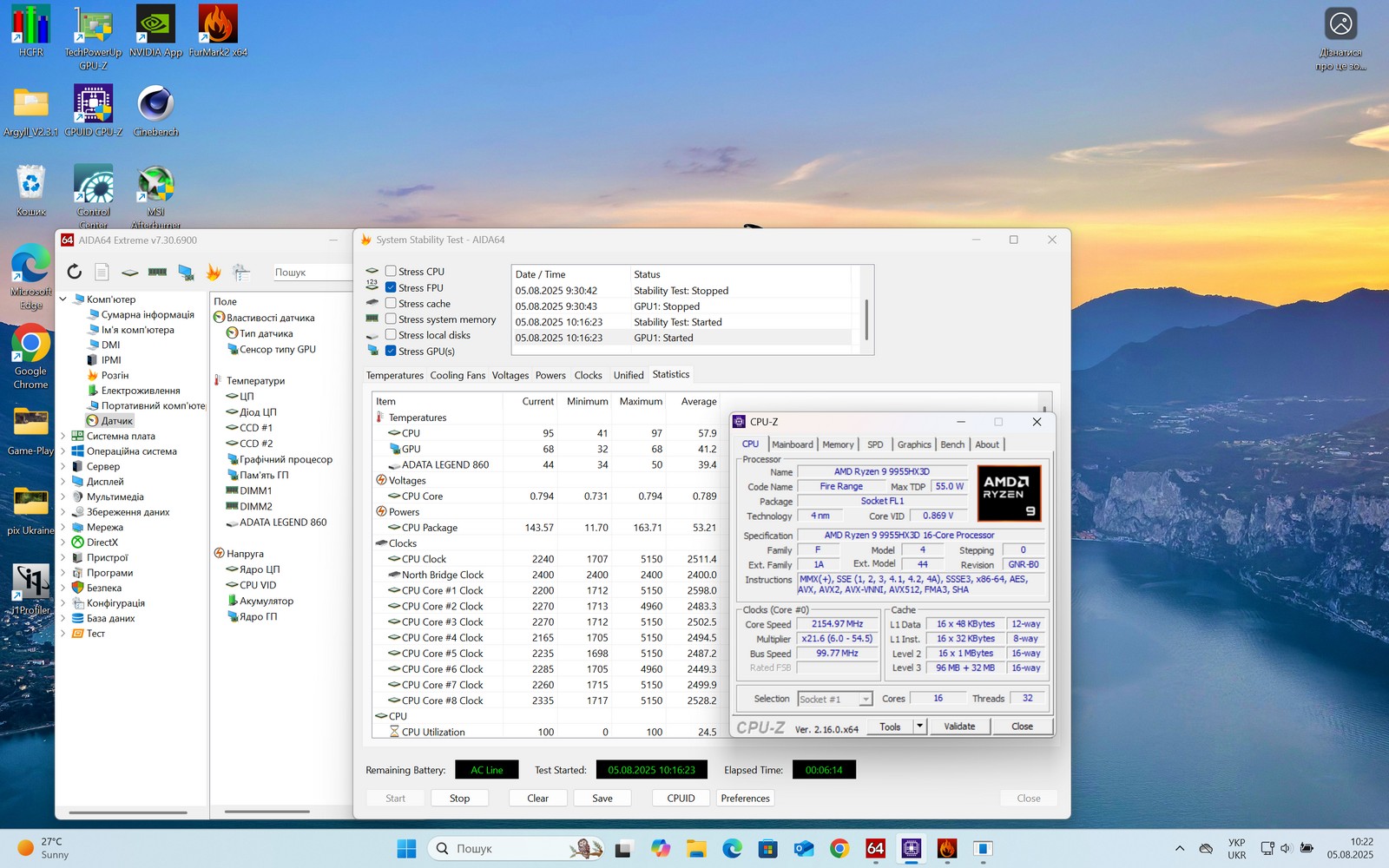Open the Argyll_V2.3.1 folder on desktop
The image size is (1389, 868).
31,110
